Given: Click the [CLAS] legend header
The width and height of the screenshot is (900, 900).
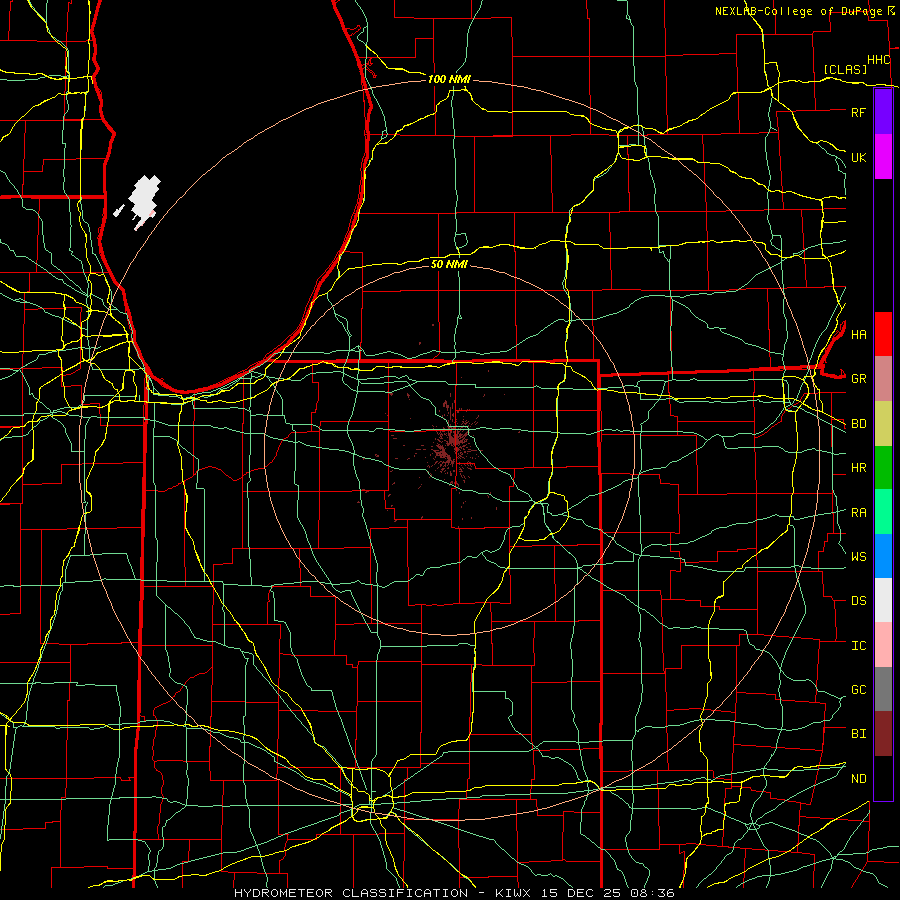Looking at the screenshot, I should (x=845, y=69).
